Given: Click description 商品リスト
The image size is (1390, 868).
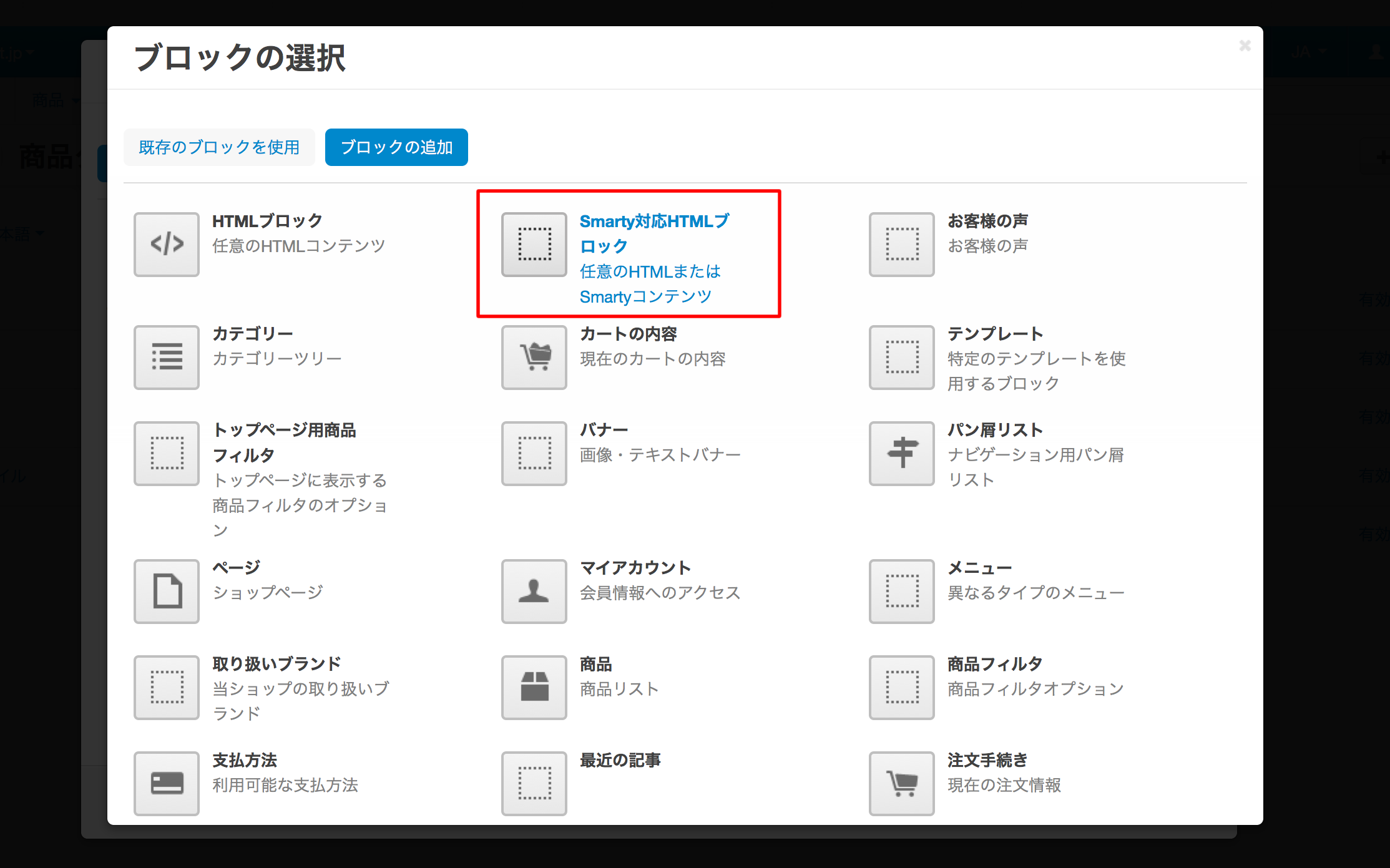Looking at the screenshot, I should (620, 689).
